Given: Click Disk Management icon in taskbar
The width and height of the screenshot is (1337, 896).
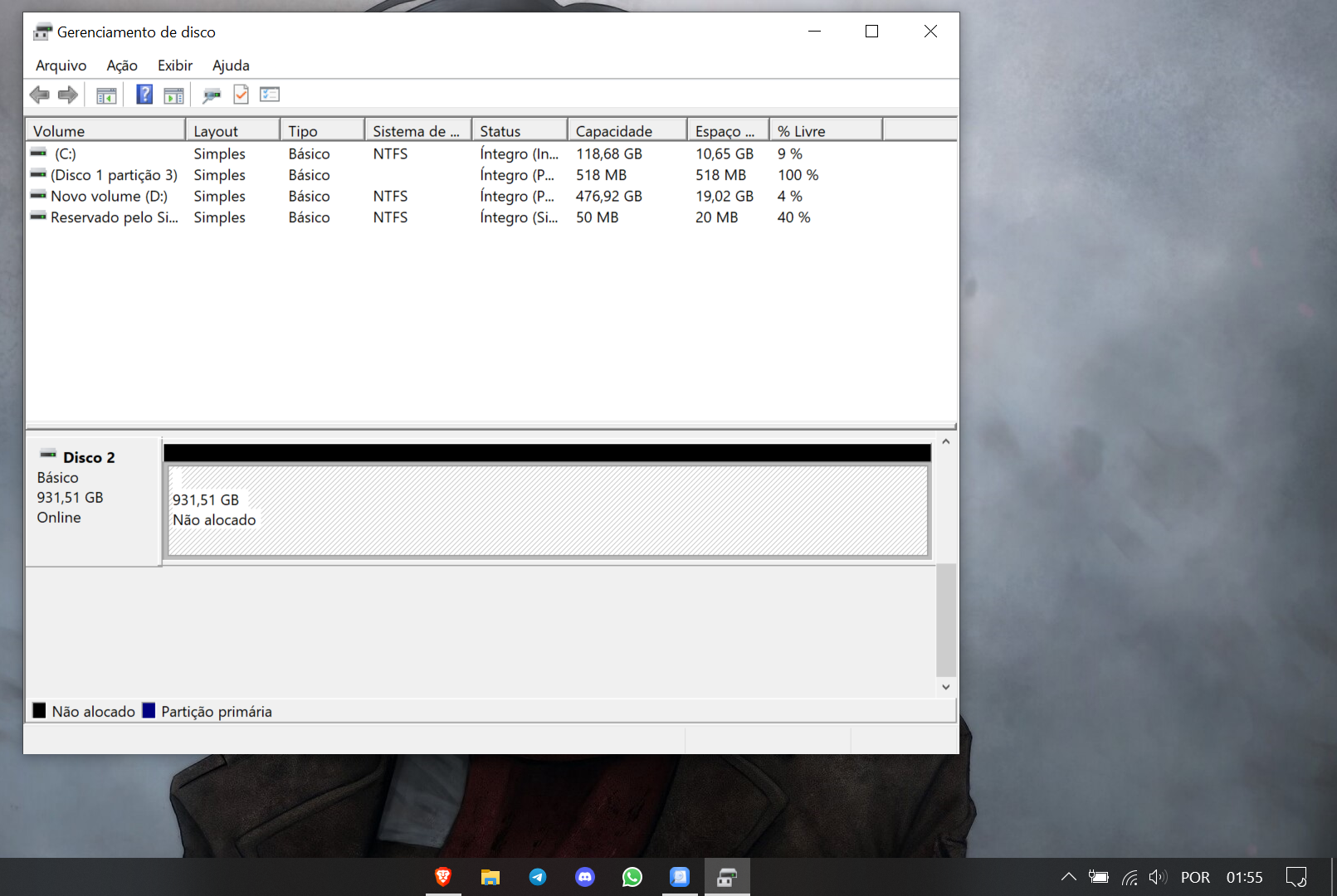Looking at the screenshot, I should (727, 877).
